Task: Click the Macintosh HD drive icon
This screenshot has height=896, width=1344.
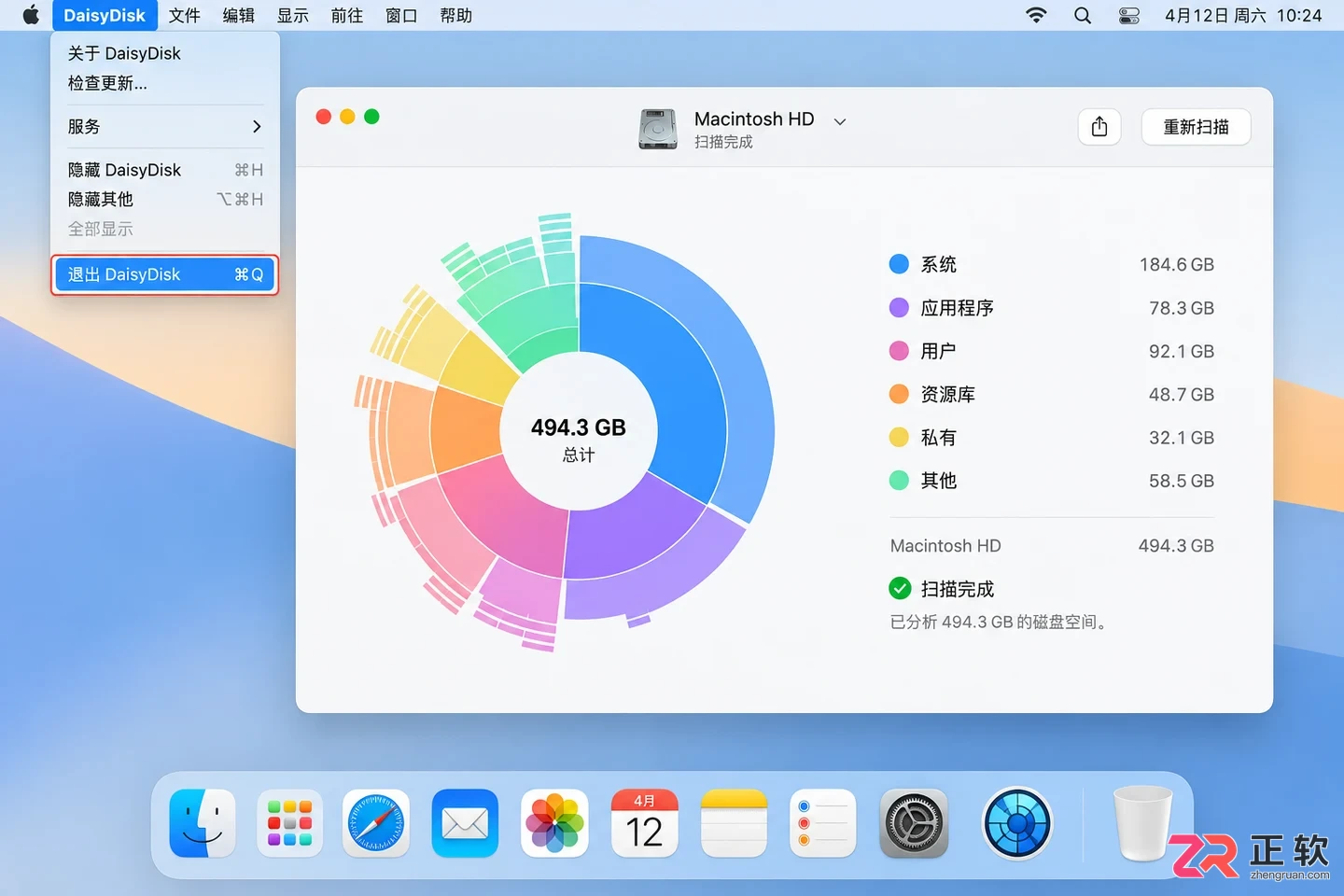Action: pyautogui.click(x=658, y=129)
